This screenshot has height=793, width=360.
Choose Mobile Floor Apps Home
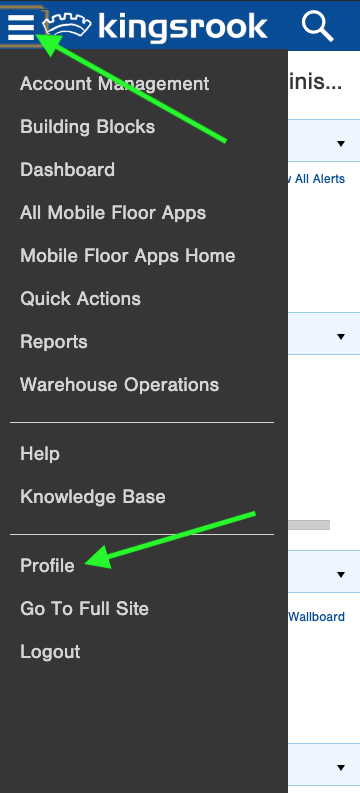coord(127,256)
